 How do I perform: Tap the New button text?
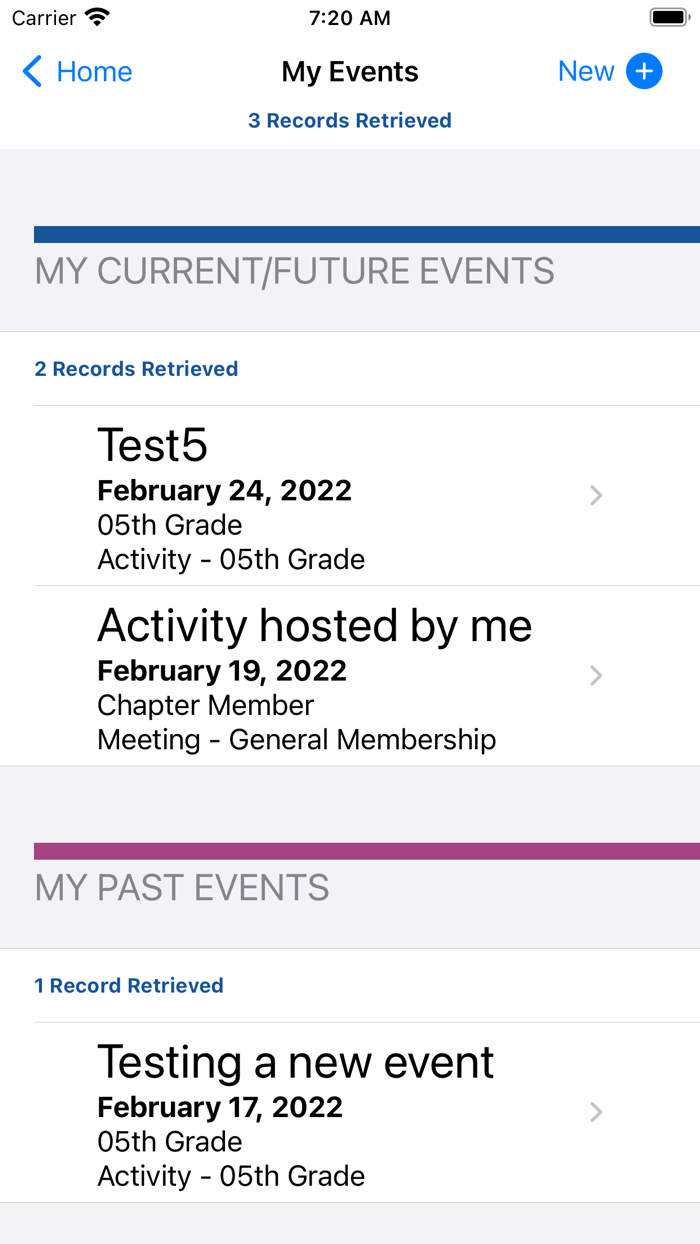click(x=586, y=72)
